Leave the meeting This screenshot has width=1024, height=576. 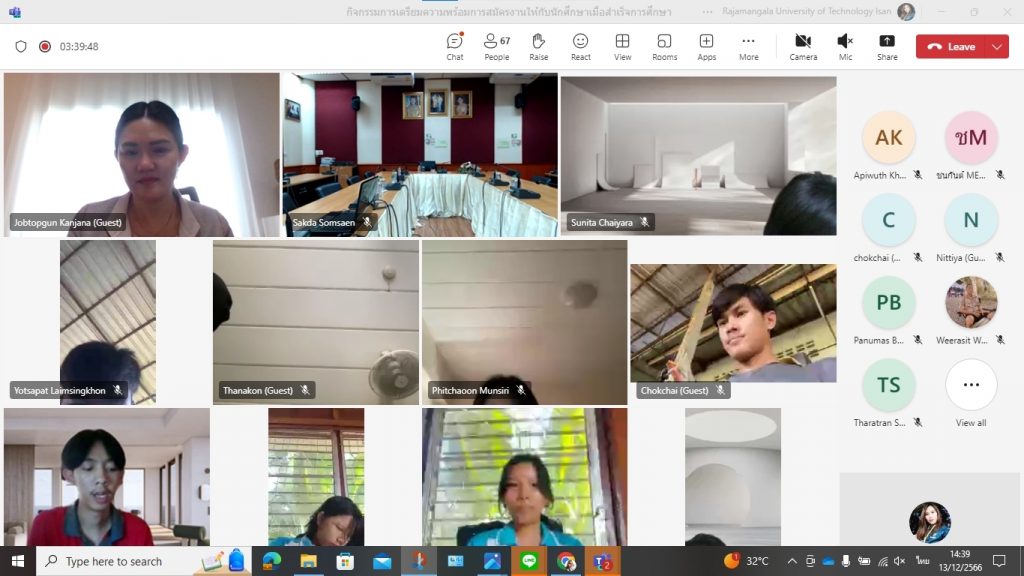(x=951, y=46)
